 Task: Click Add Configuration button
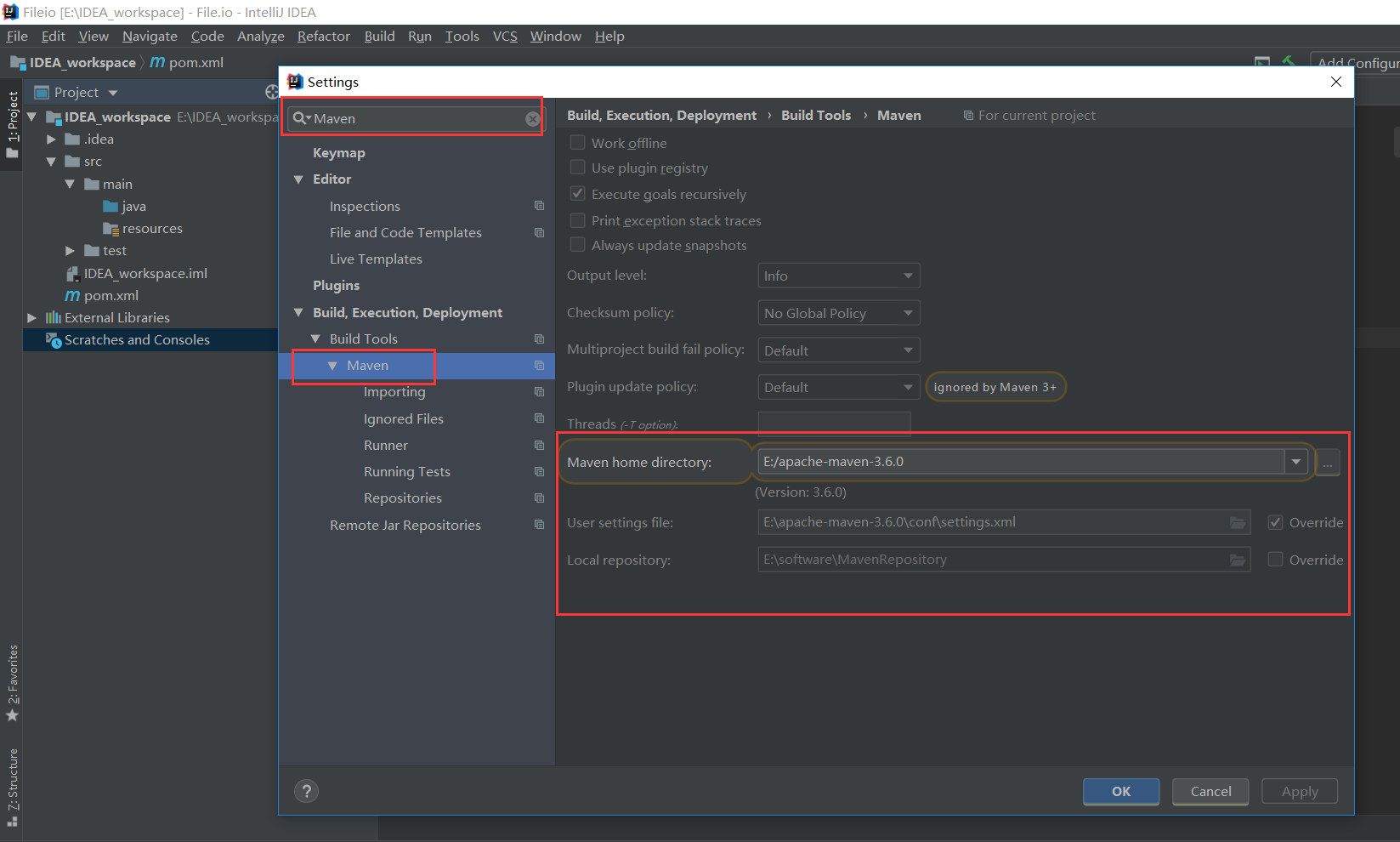[1356, 62]
